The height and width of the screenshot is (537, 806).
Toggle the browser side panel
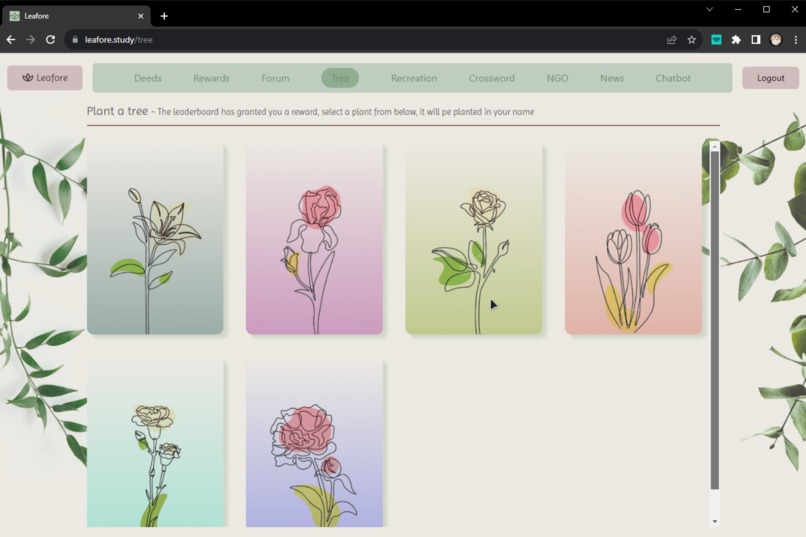click(x=756, y=40)
